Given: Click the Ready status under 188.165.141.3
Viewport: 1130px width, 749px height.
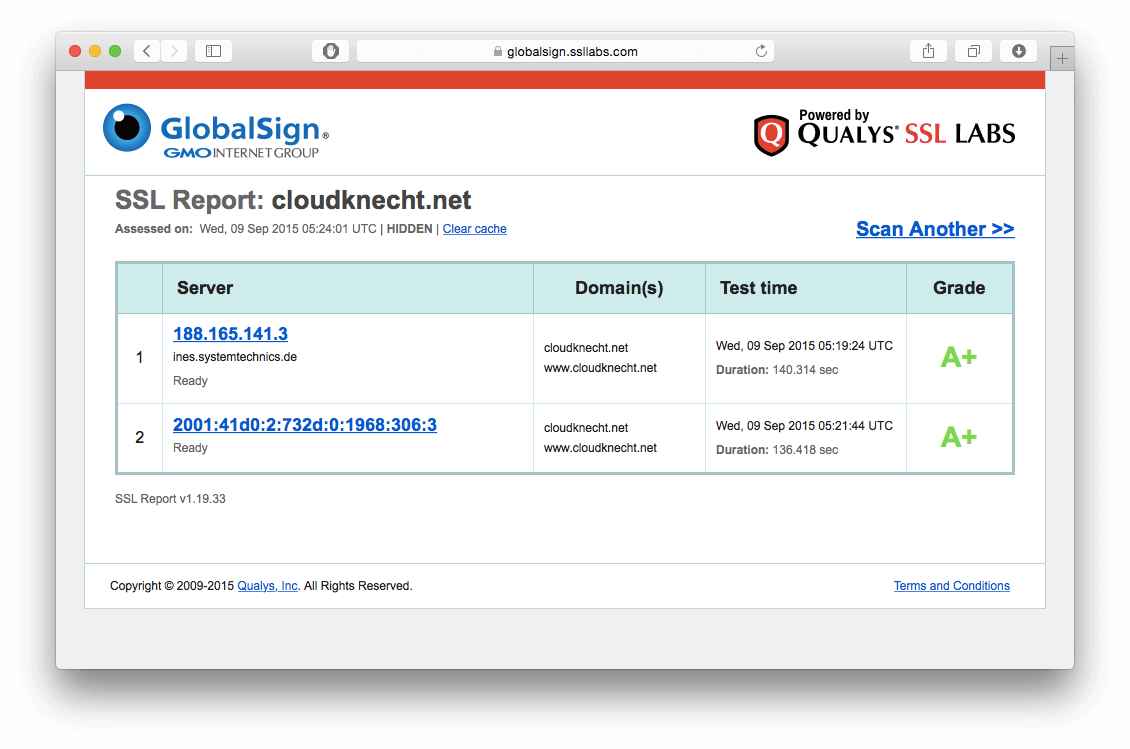Looking at the screenshot, I should [190, 381].
